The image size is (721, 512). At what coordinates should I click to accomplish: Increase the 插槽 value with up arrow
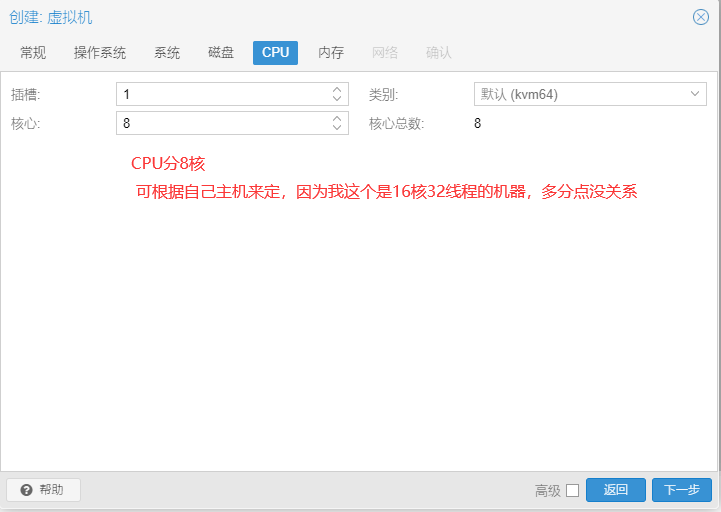click(337, 89)
